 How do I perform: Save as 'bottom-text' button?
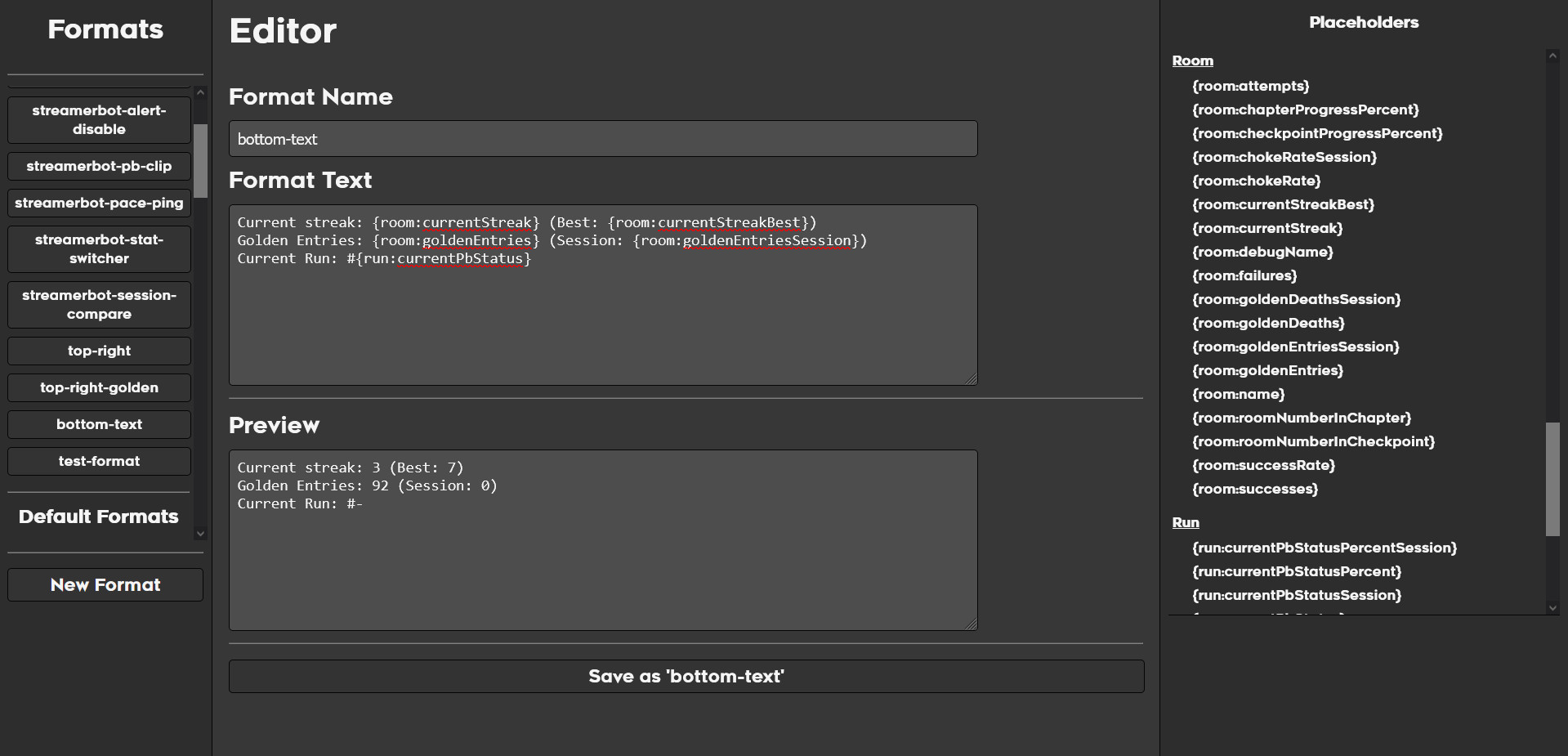686,677
